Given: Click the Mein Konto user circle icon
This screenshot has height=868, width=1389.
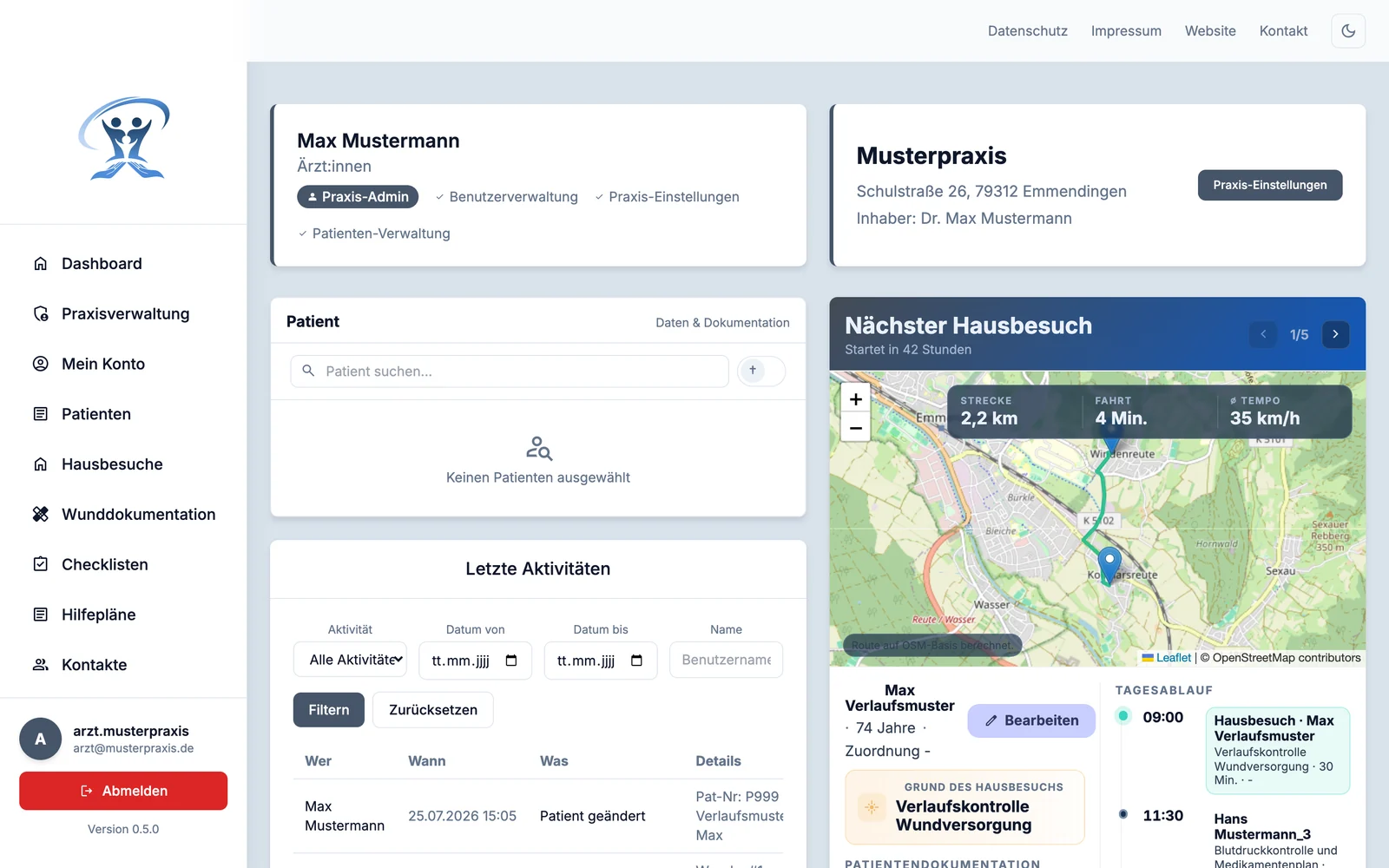Looking at the screenshot, I should coord(41,364).
